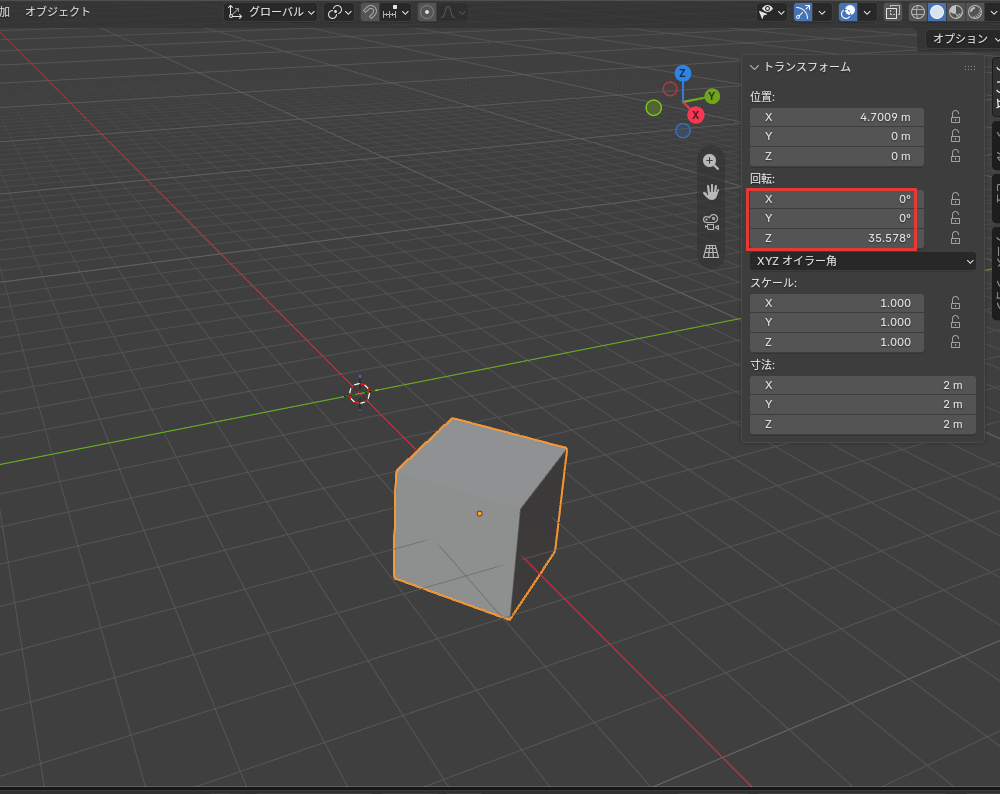The image size is (1000, 794).
Task: Open the XYZ オイラー角 rotation mode dropdown
Action: [x=862, y=261]
